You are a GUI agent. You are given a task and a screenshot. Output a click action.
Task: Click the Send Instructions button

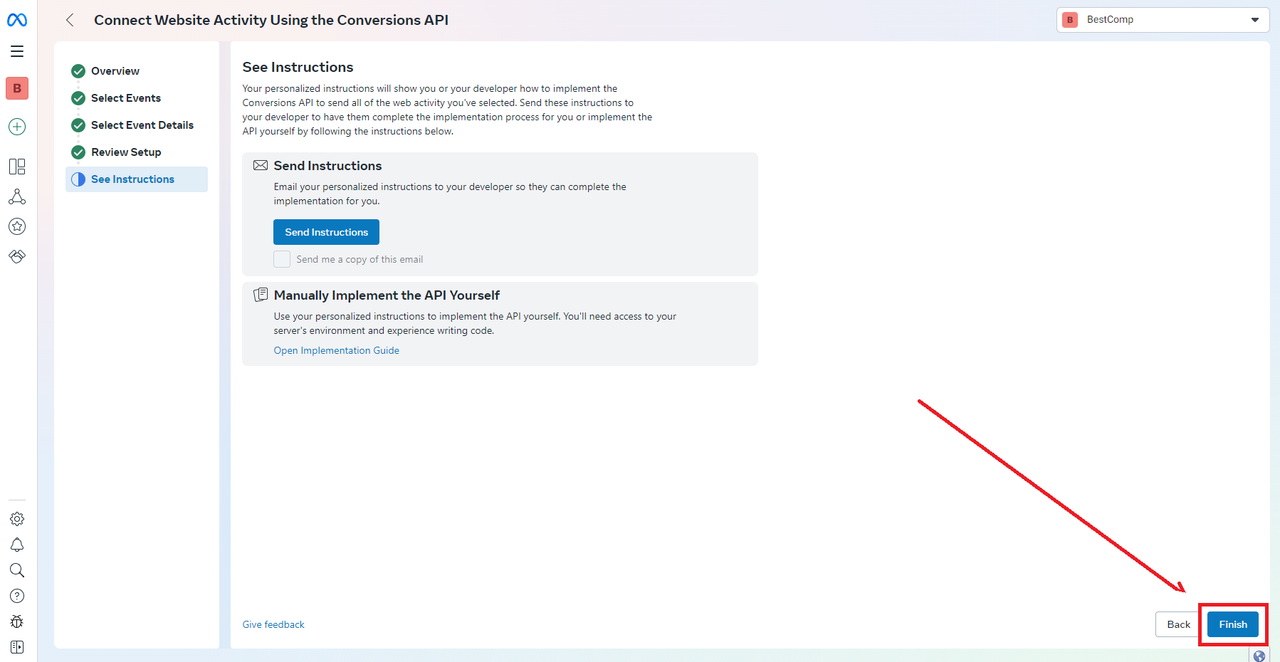click(326, 232)
